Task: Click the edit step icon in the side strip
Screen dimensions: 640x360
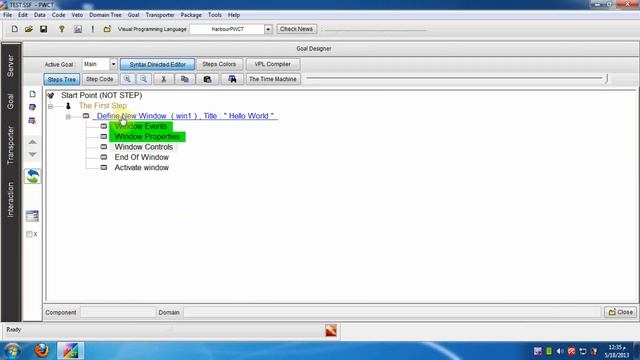Action: point(32,107)
